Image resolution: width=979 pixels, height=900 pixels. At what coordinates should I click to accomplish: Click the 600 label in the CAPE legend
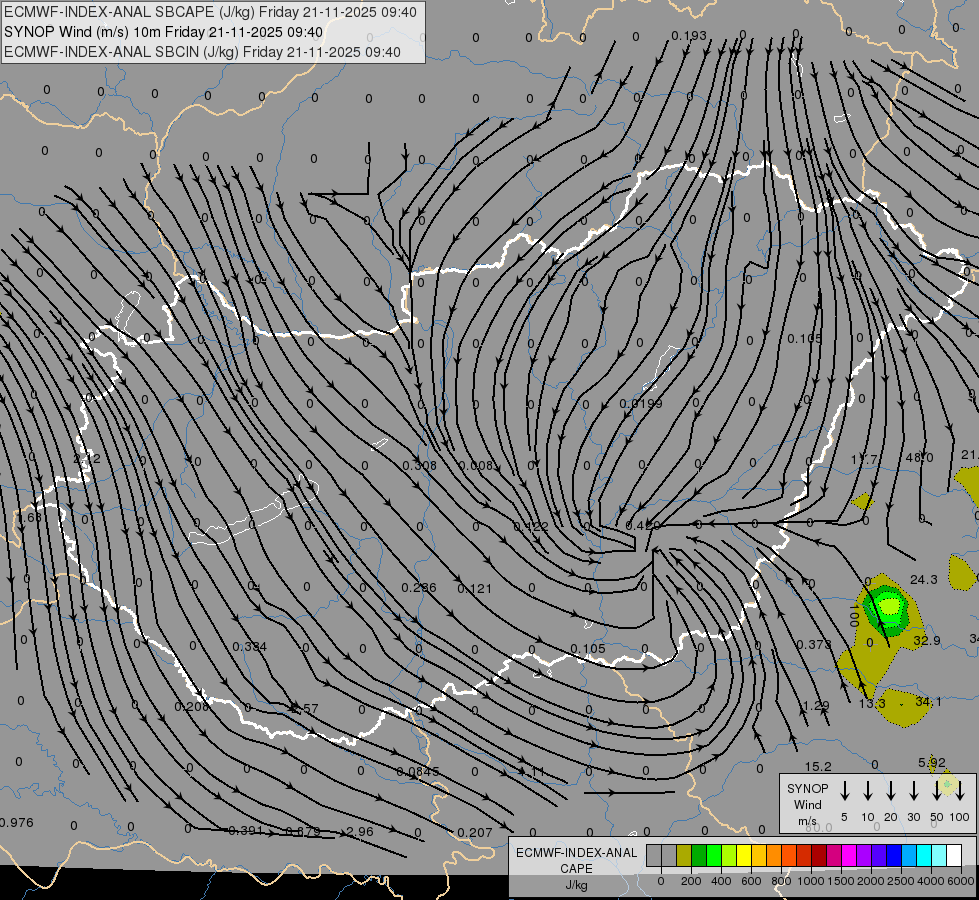[751, 881]
